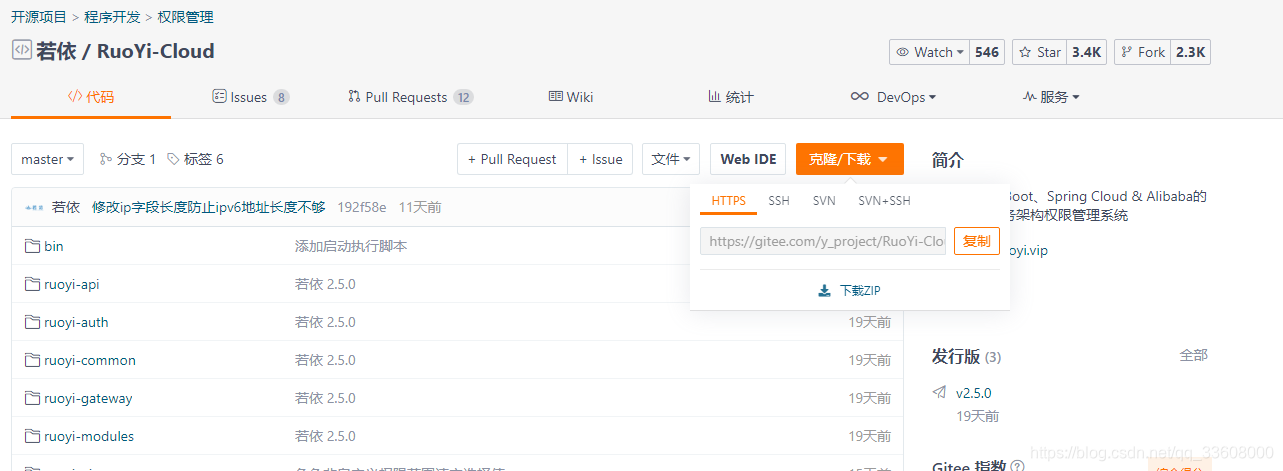Click the Fork button
Viewport: 1283px width, 471px height.
pos(1142,52)
